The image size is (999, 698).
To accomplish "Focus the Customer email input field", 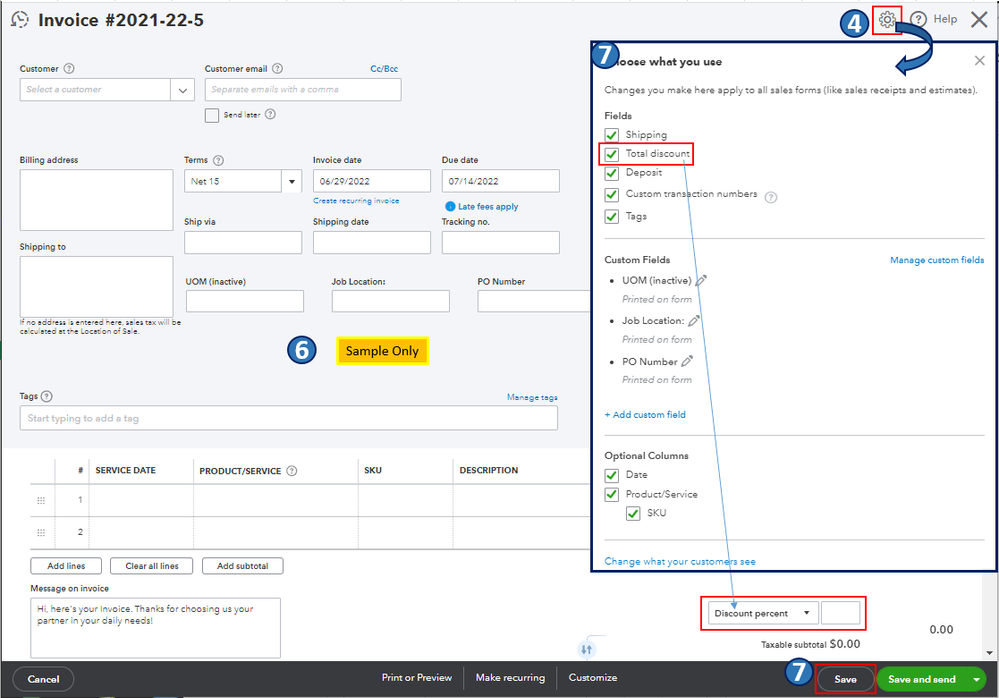I will (303, 90).
